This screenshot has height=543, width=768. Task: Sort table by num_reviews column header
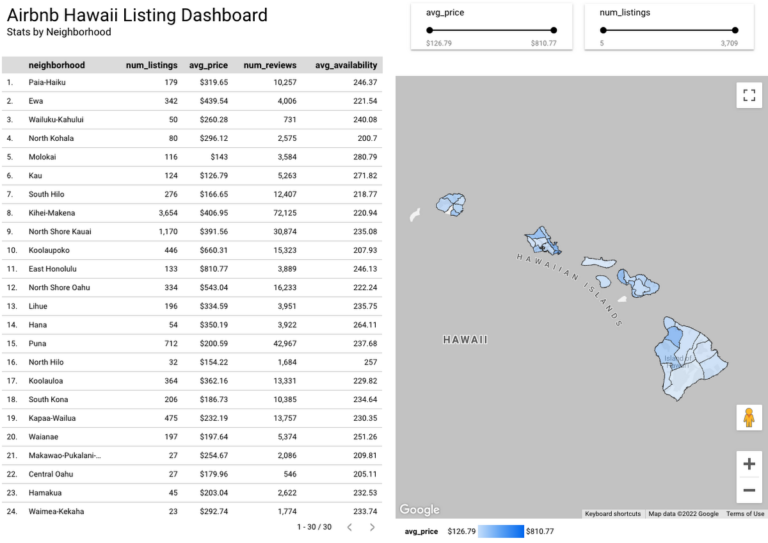click(x=270, y=65)
